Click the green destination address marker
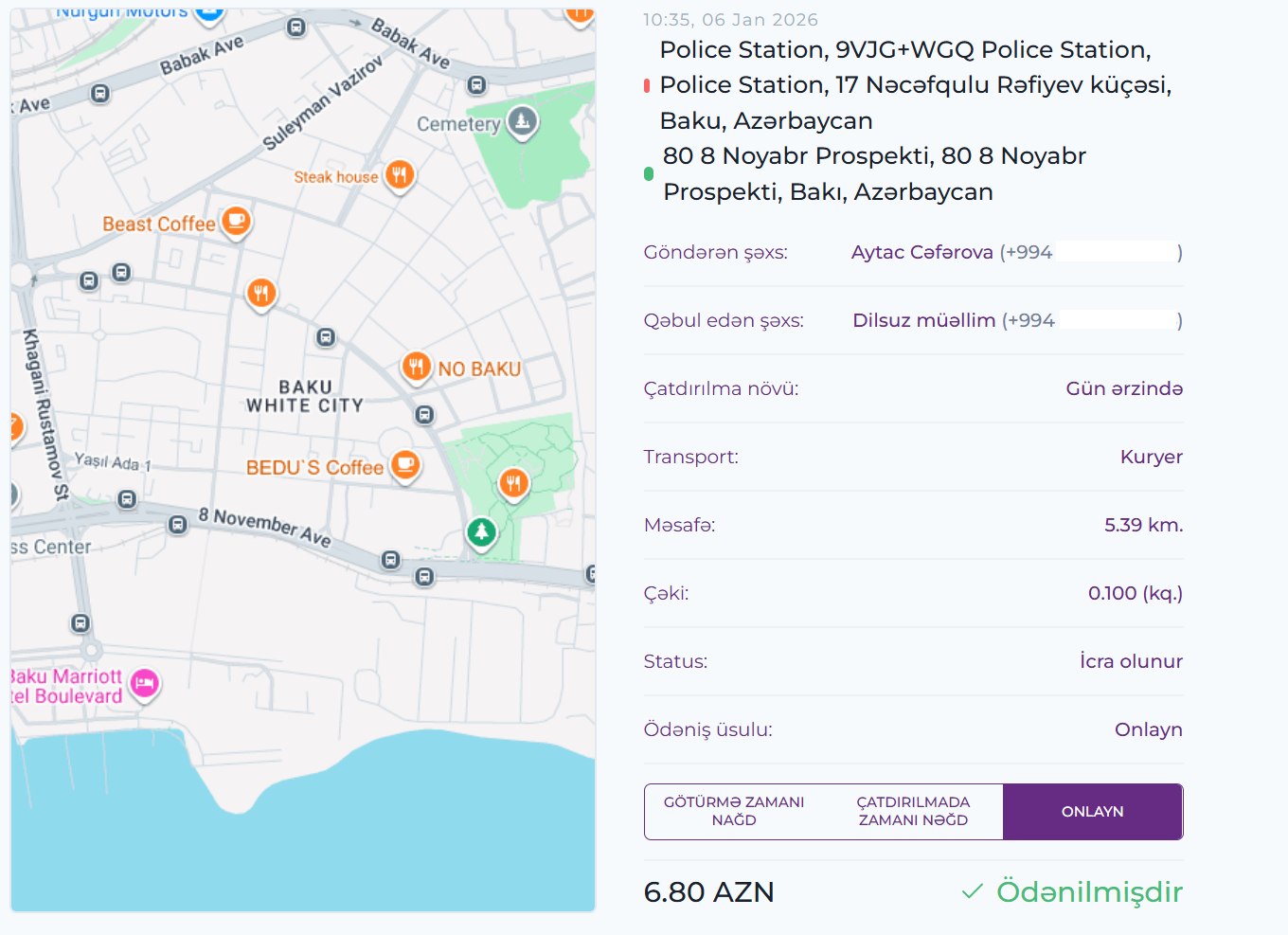 [649, 174]
